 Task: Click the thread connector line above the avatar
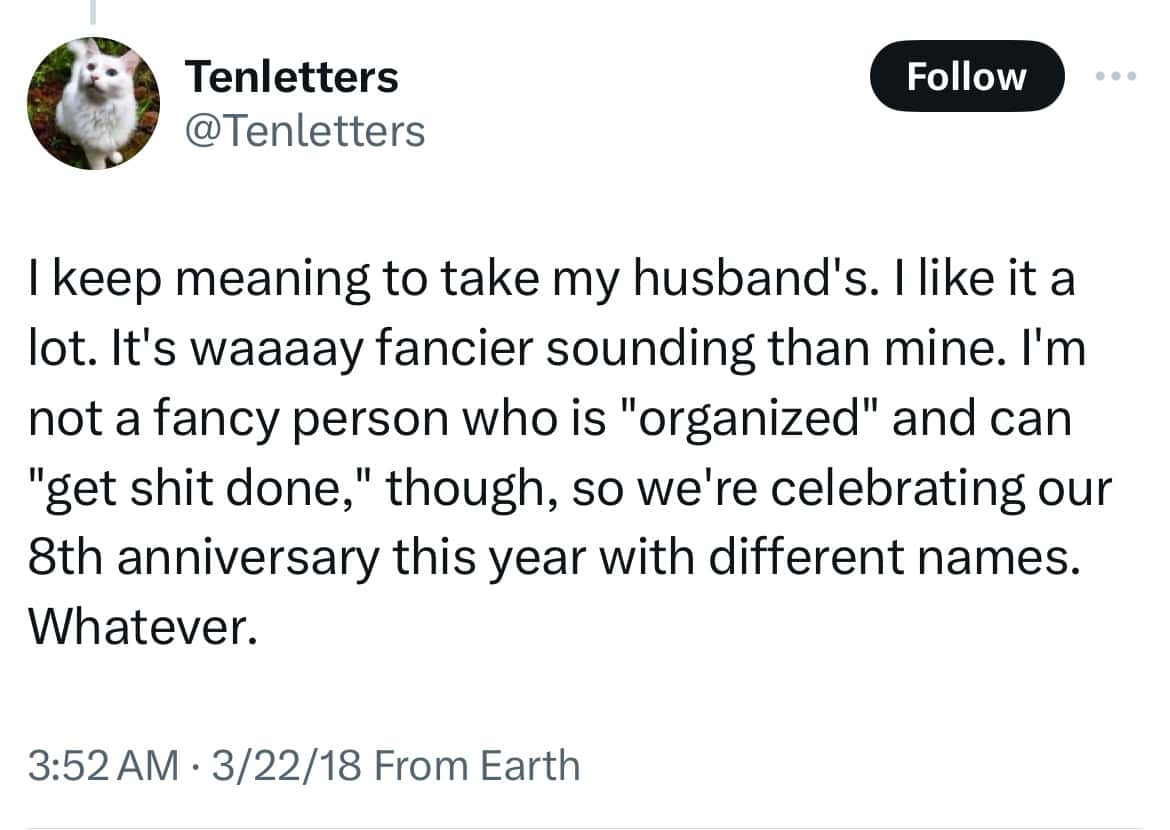pos(93,11)
